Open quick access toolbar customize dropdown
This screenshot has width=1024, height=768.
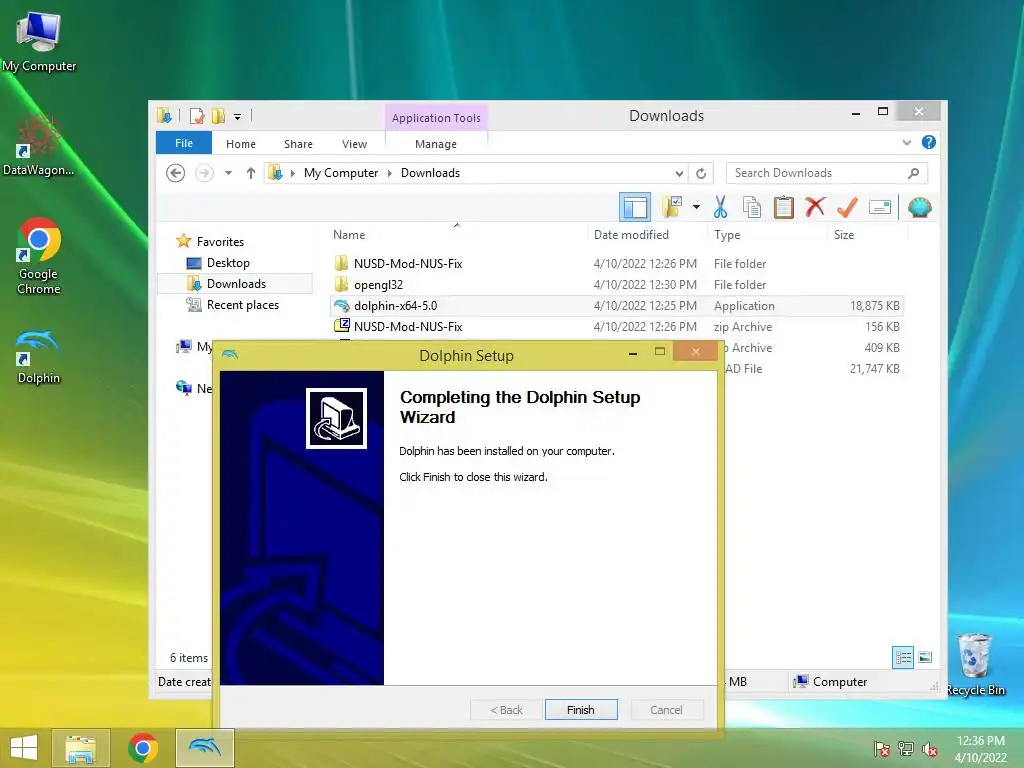(x=237, y=116)
